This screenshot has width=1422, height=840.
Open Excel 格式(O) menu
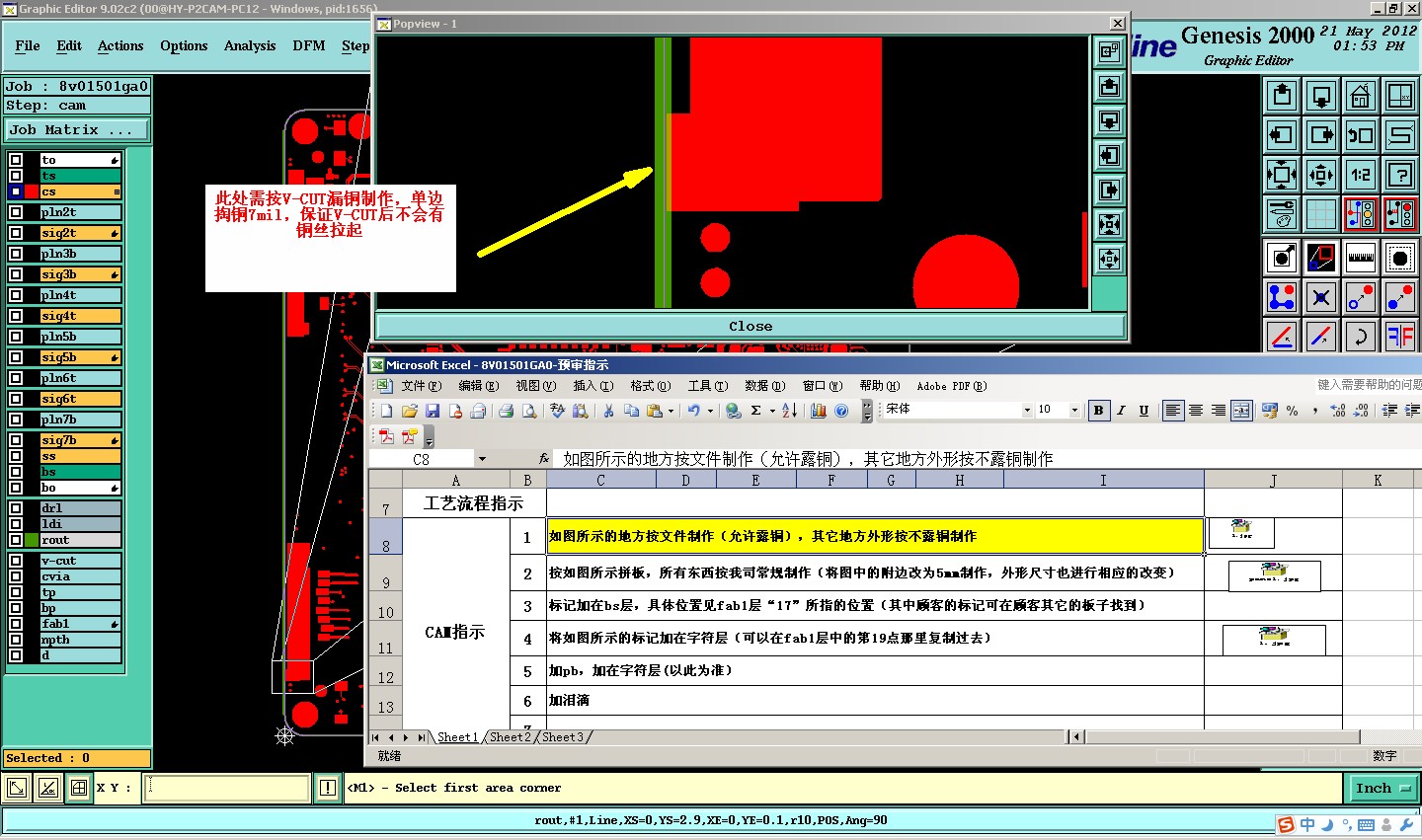650,386
